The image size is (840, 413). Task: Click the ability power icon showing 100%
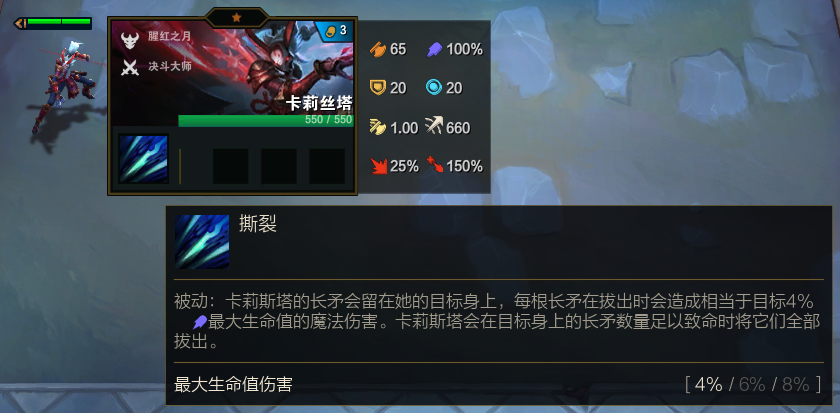click(x=434, y=49)
